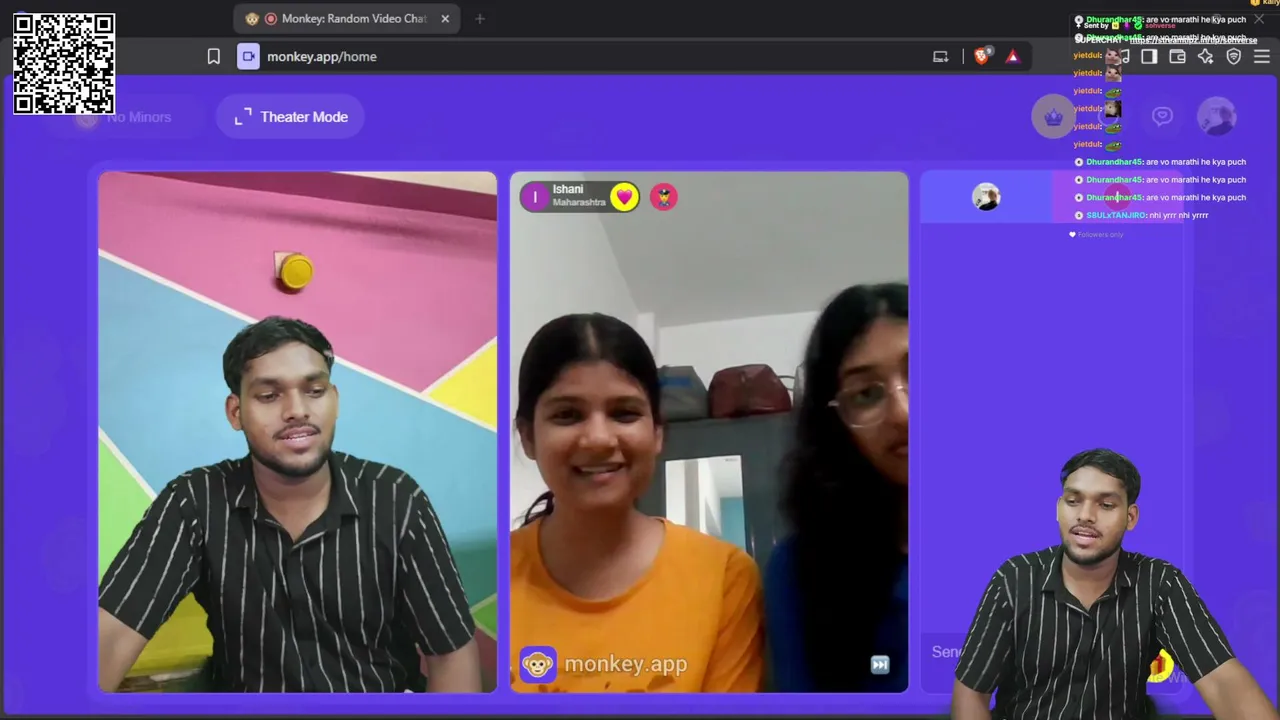
Task: Click the Brave VPN shield icon
Action: (x=1233, y=57)
